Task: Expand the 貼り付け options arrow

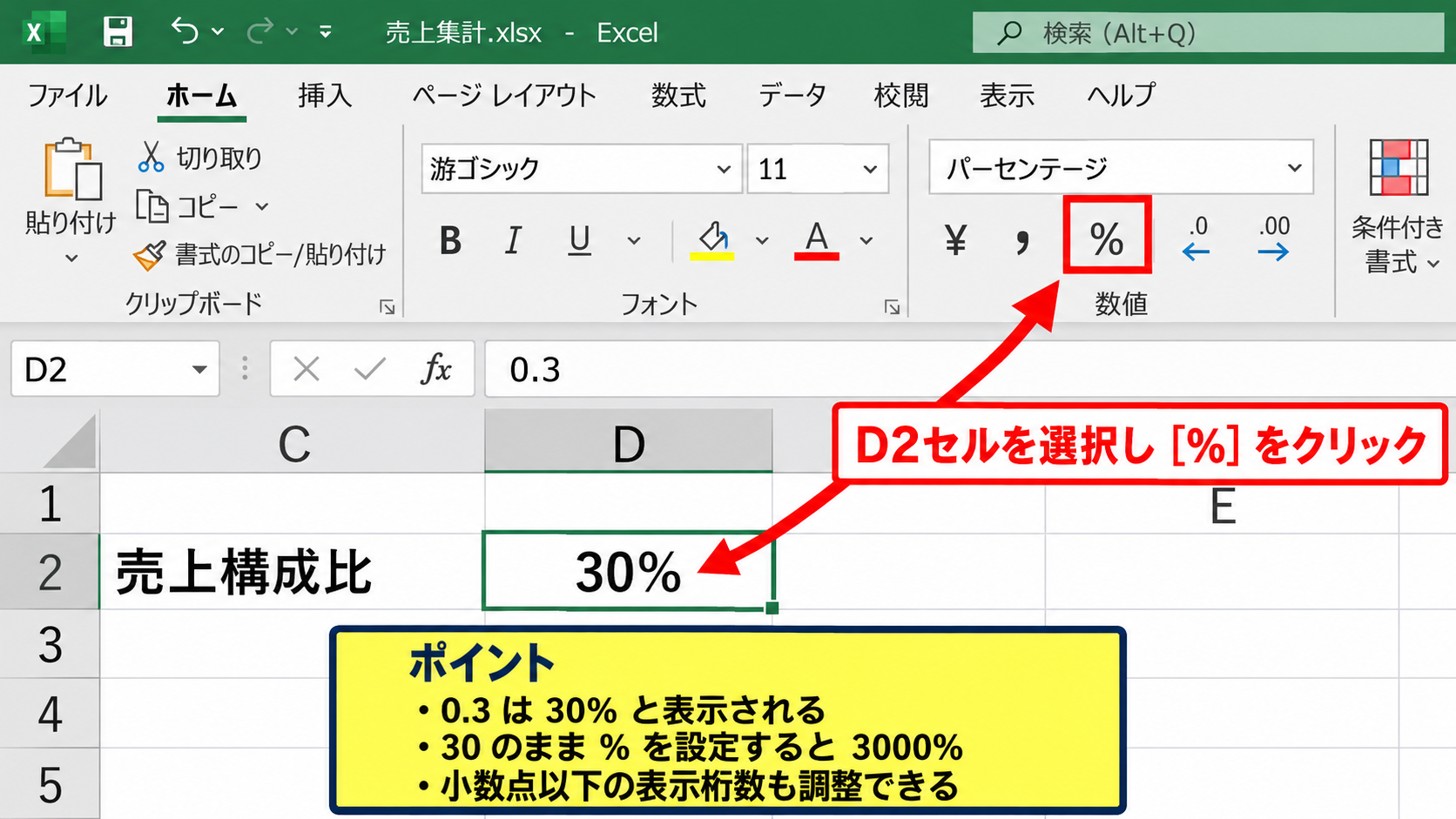Action: coord(71,258)
